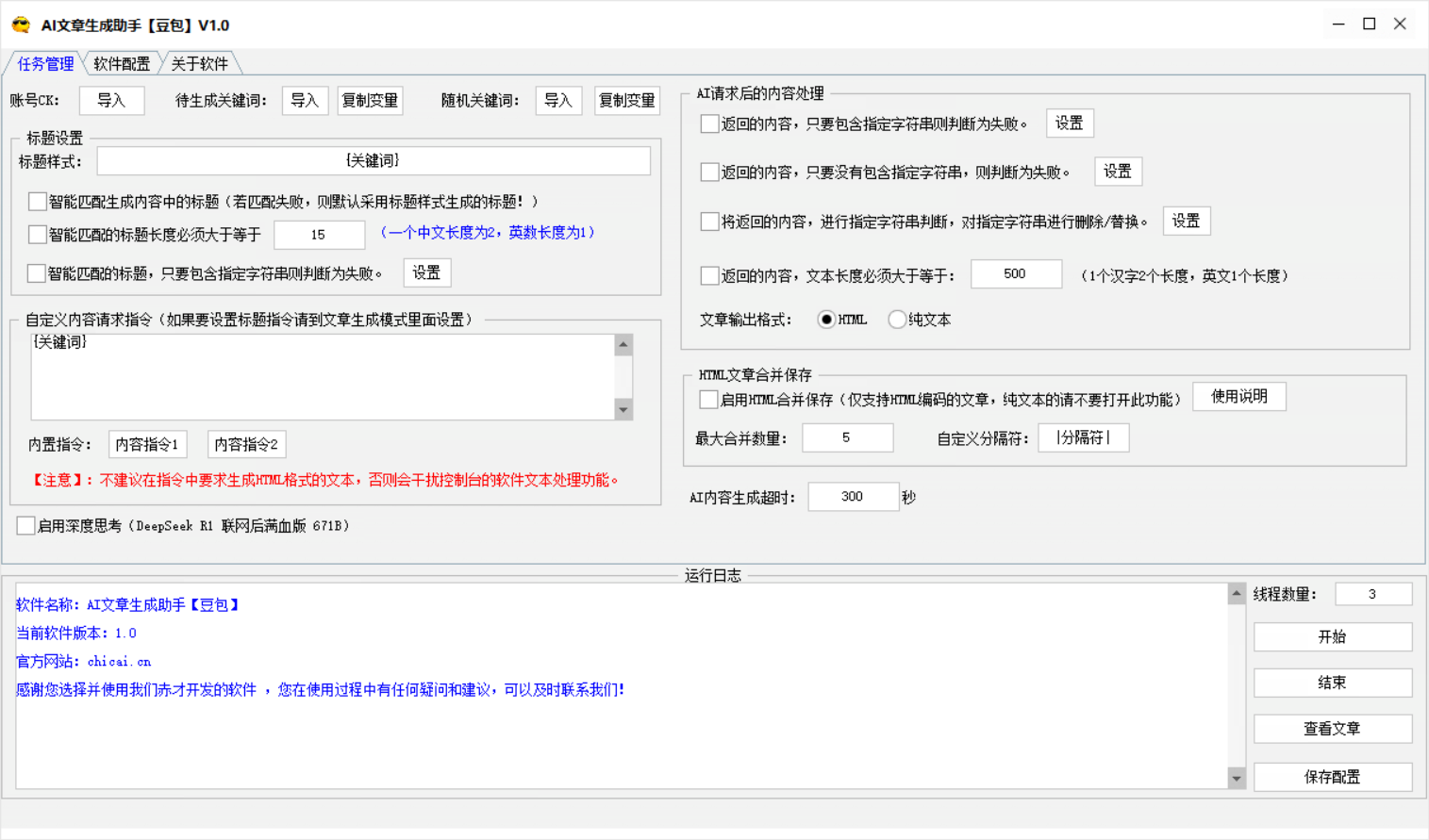Click 设置 button in 标题设置 group
Image resolution: width=1429 pixels, height=840 pixels.
coord(427,272)
